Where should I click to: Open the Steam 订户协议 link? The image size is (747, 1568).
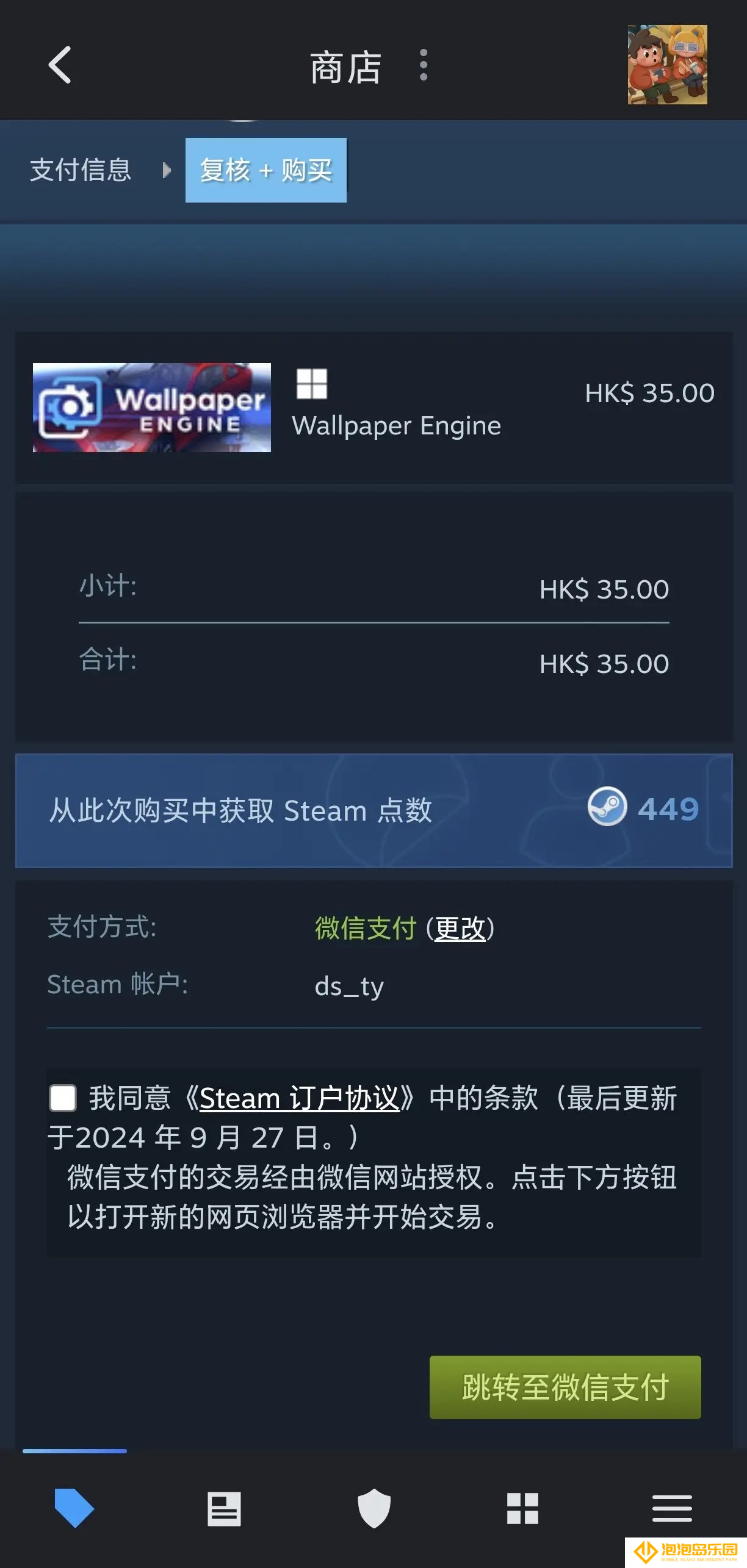(300, 1098)
